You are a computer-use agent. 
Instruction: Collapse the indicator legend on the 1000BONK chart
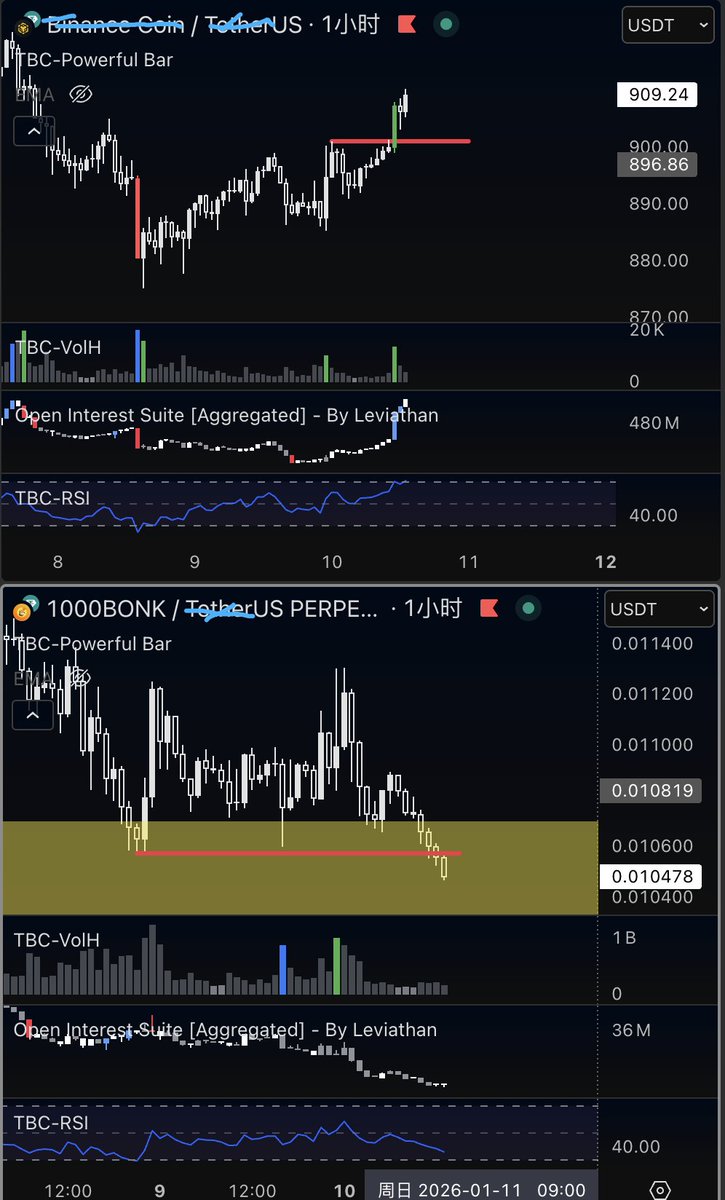pos(33,715)
